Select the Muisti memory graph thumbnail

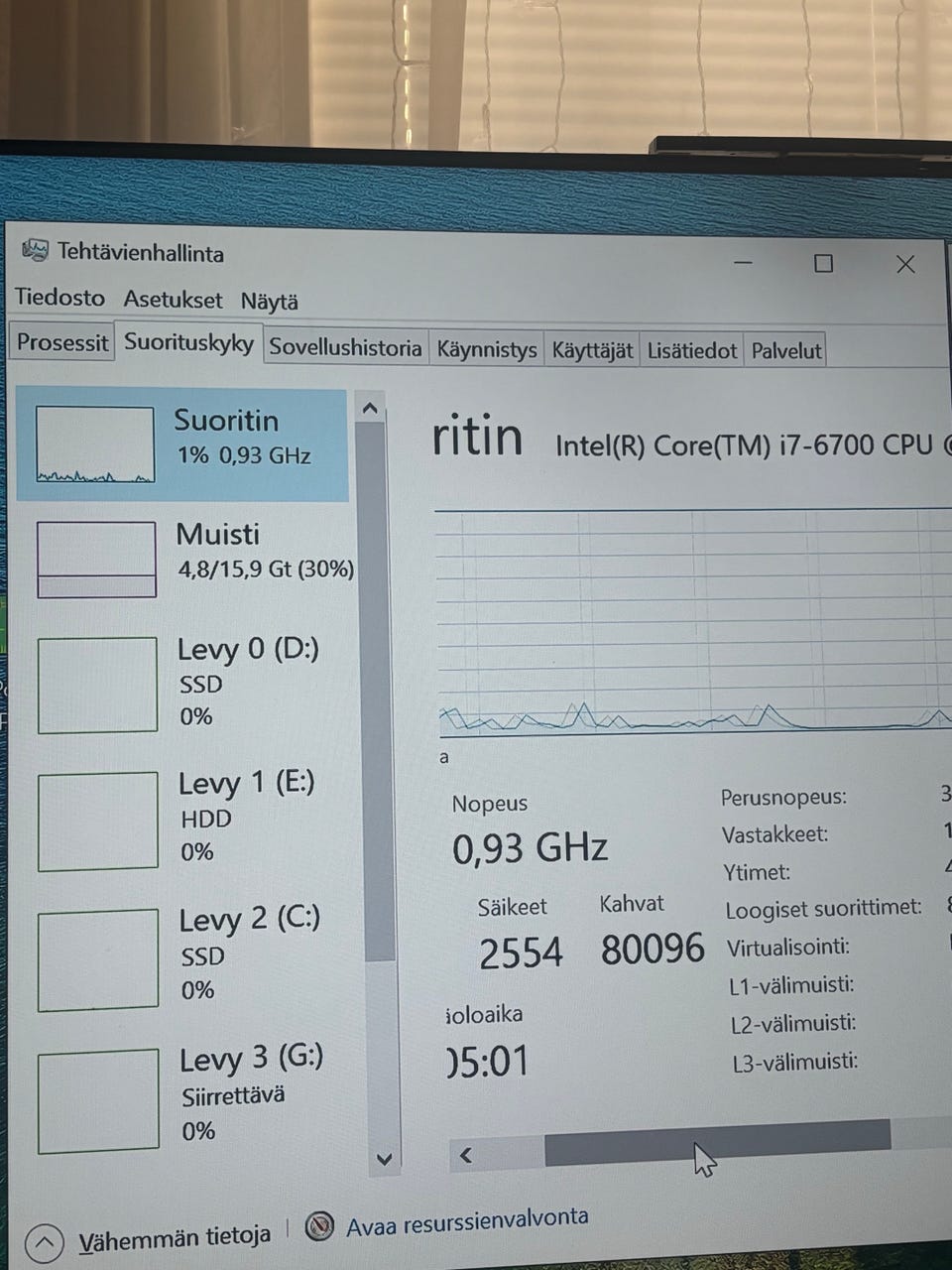96,560
